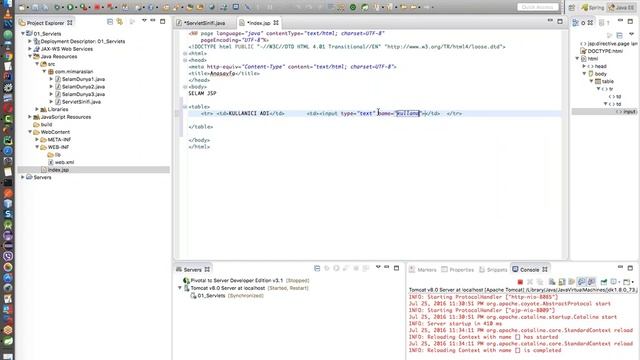Click the VLC cone dock icon
This screenshot has height=360, width=640.
8,13
